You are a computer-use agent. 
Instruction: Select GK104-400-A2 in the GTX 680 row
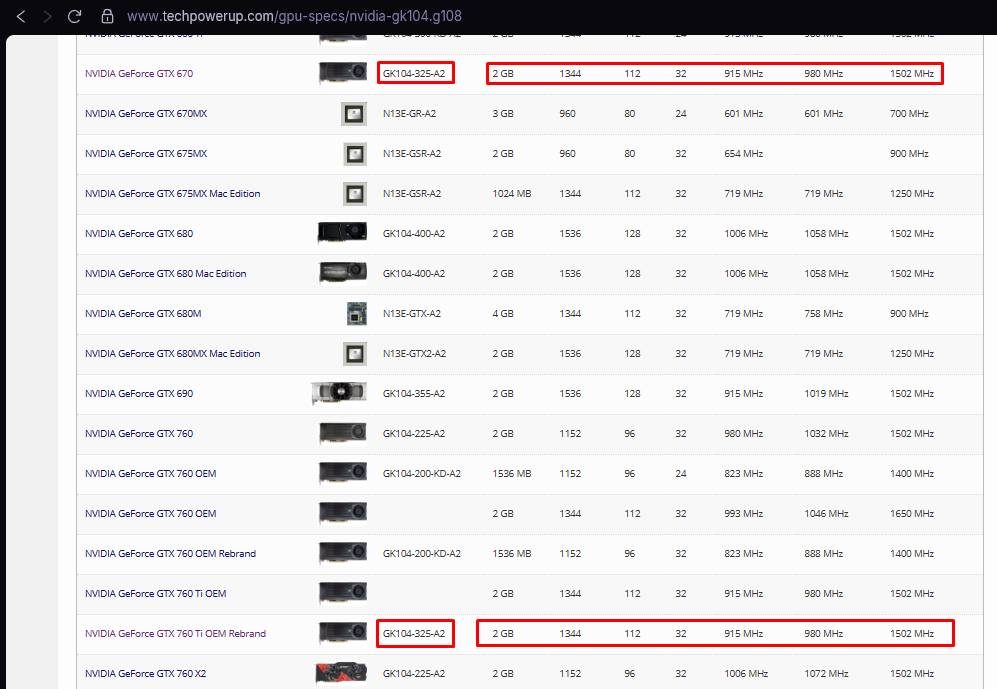414,234
